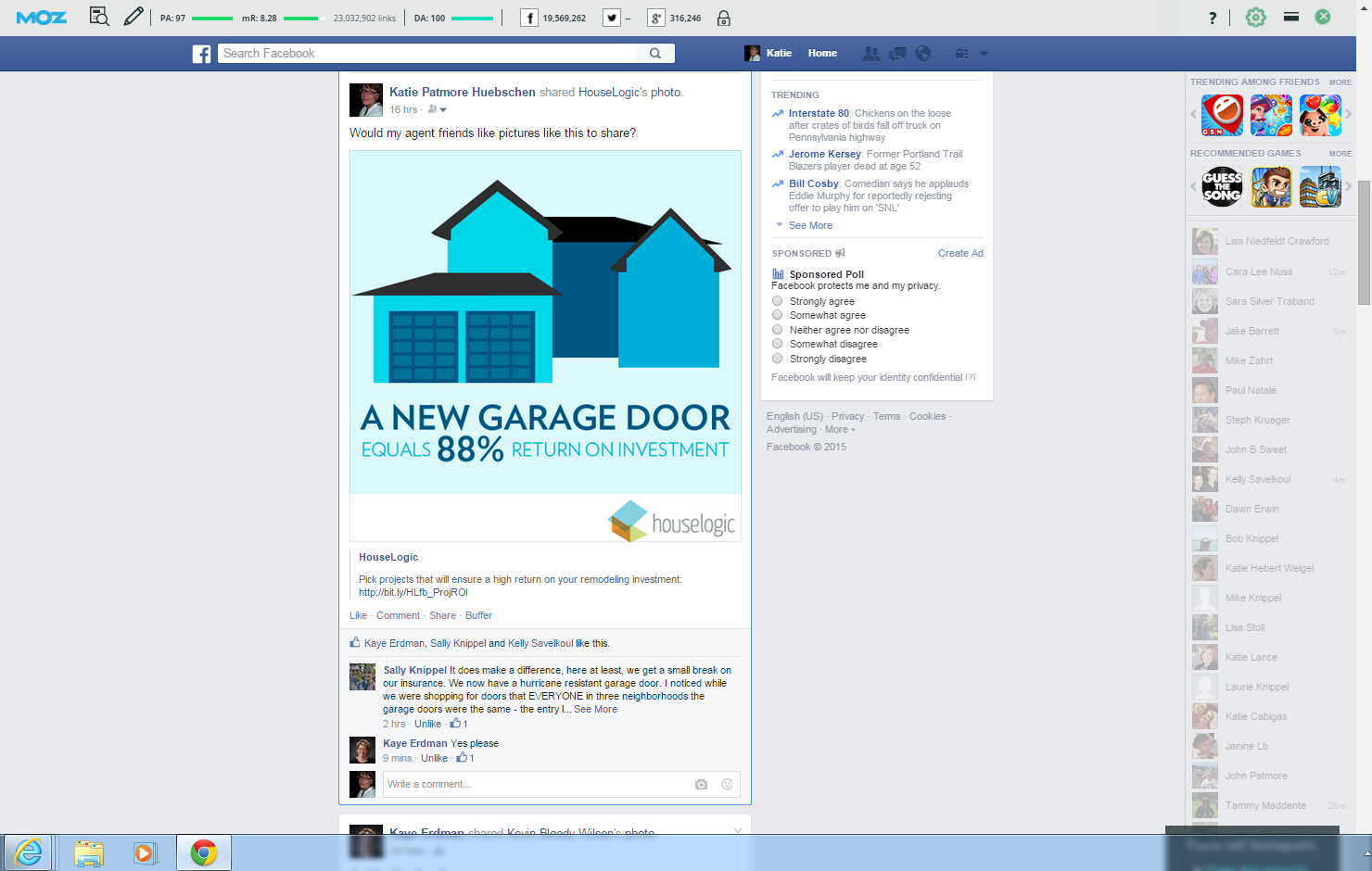Open Guess The Song game icon
This screenshot has width=1372, height=871.
click(x=1222, y=186)
